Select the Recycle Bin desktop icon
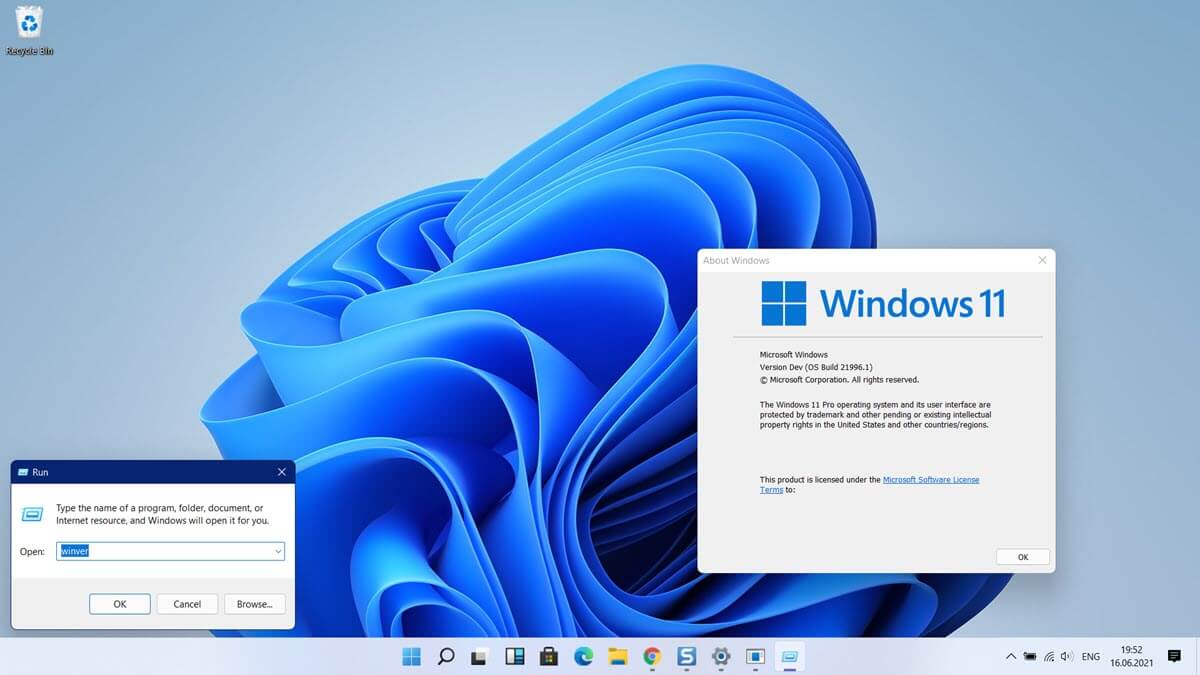Screen dimensions: 1200x675 coord(30,30)
